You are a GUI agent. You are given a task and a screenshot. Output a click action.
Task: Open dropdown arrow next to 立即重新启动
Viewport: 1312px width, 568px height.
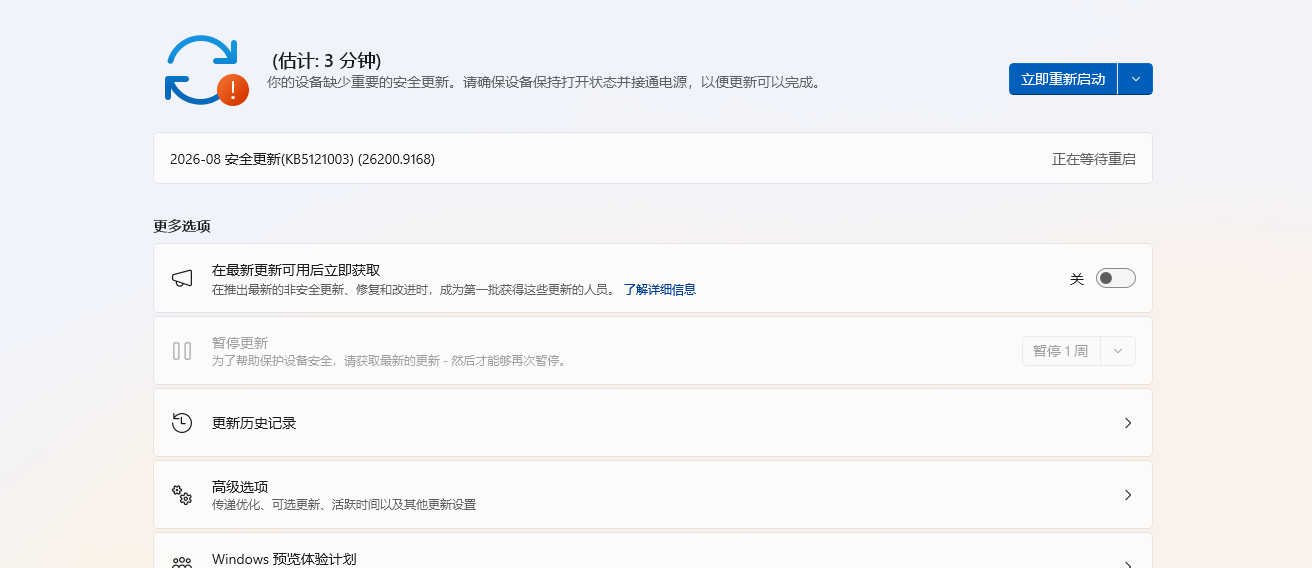[1135, 79]
